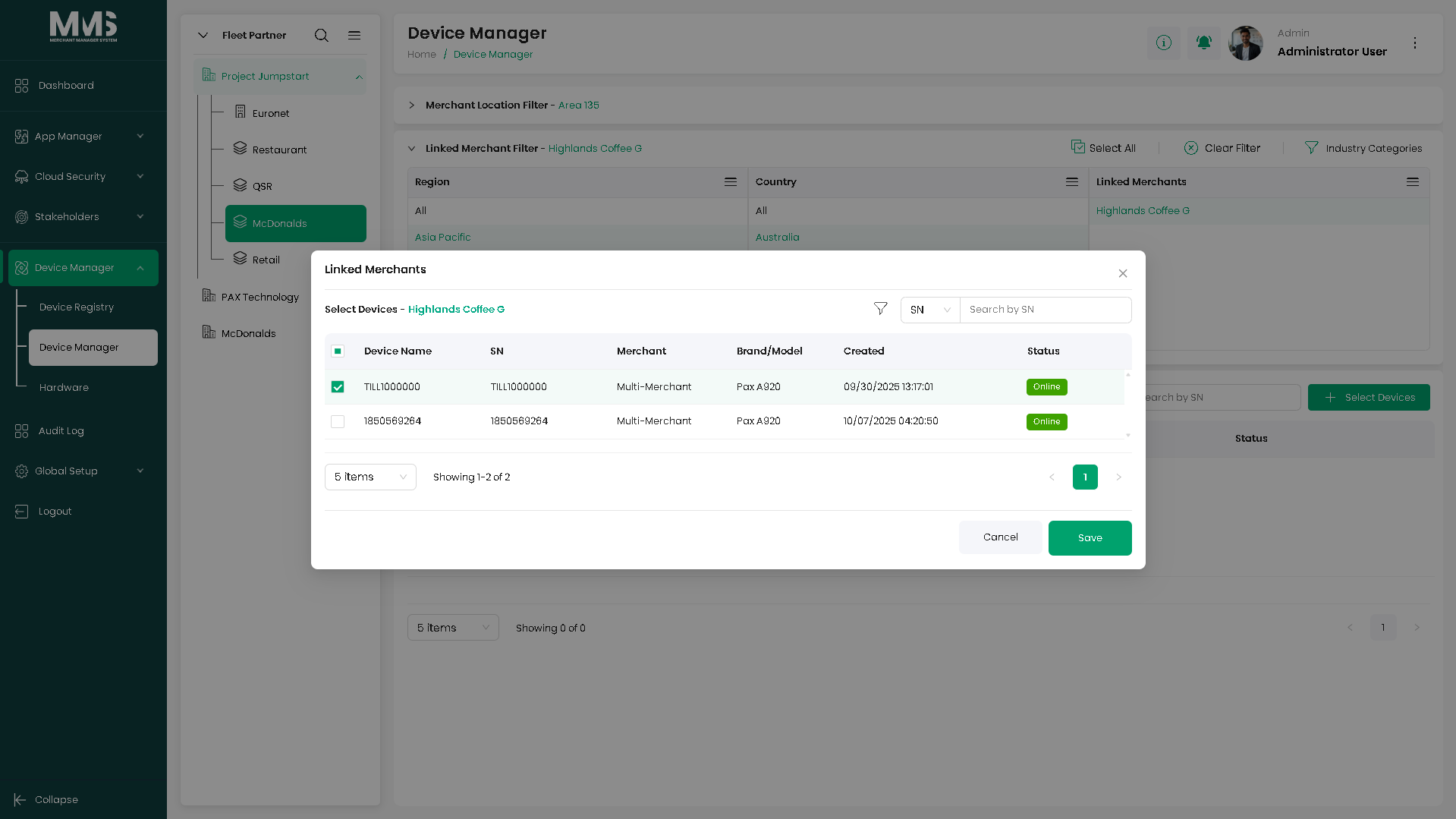Toggle the select-all devices header checkbox
This screenshot has width=1456, height=819.
338,351
